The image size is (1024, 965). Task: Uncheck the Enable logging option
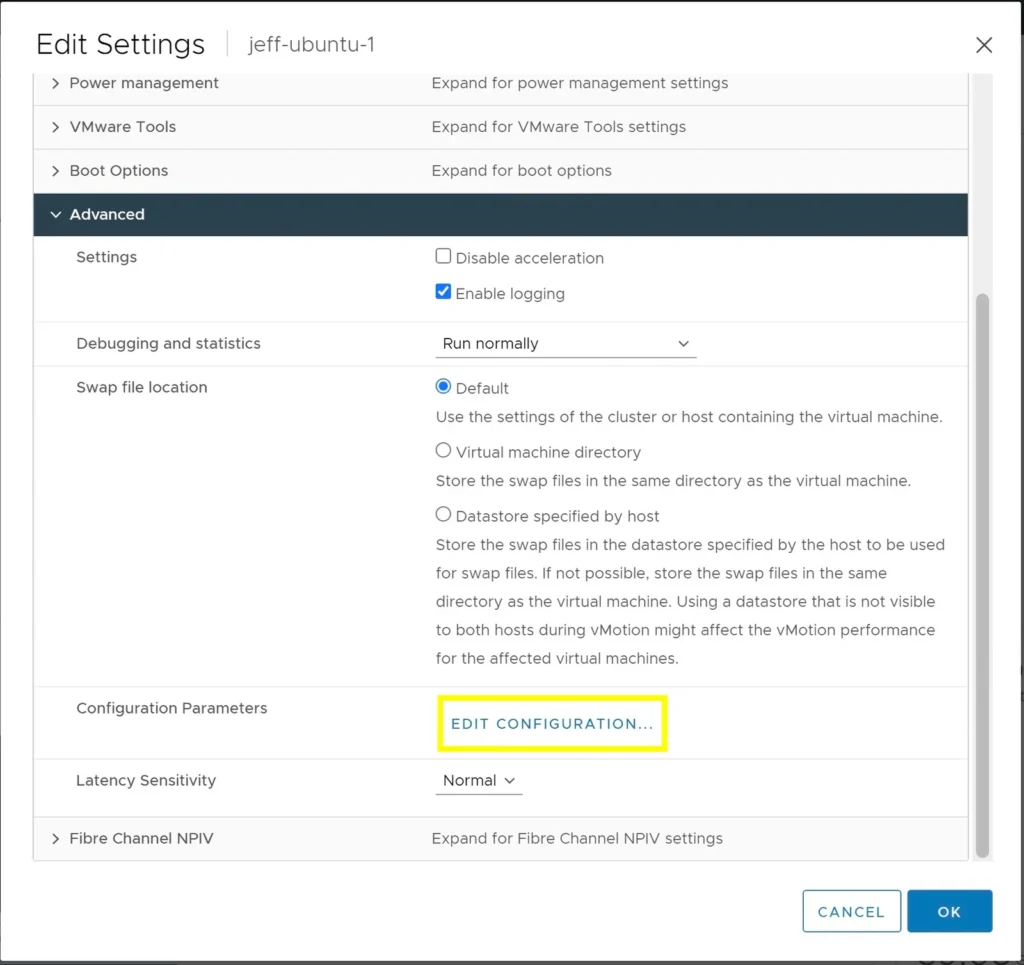[x=443, y=291]
